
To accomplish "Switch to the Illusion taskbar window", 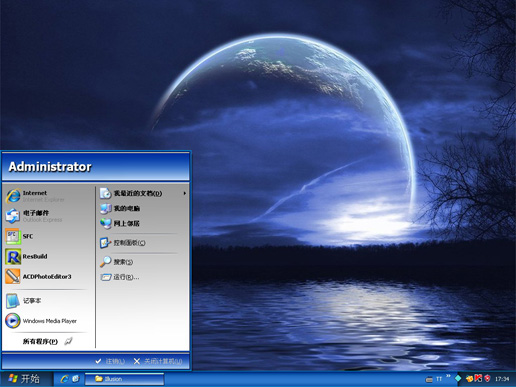I will pos(125,379).
